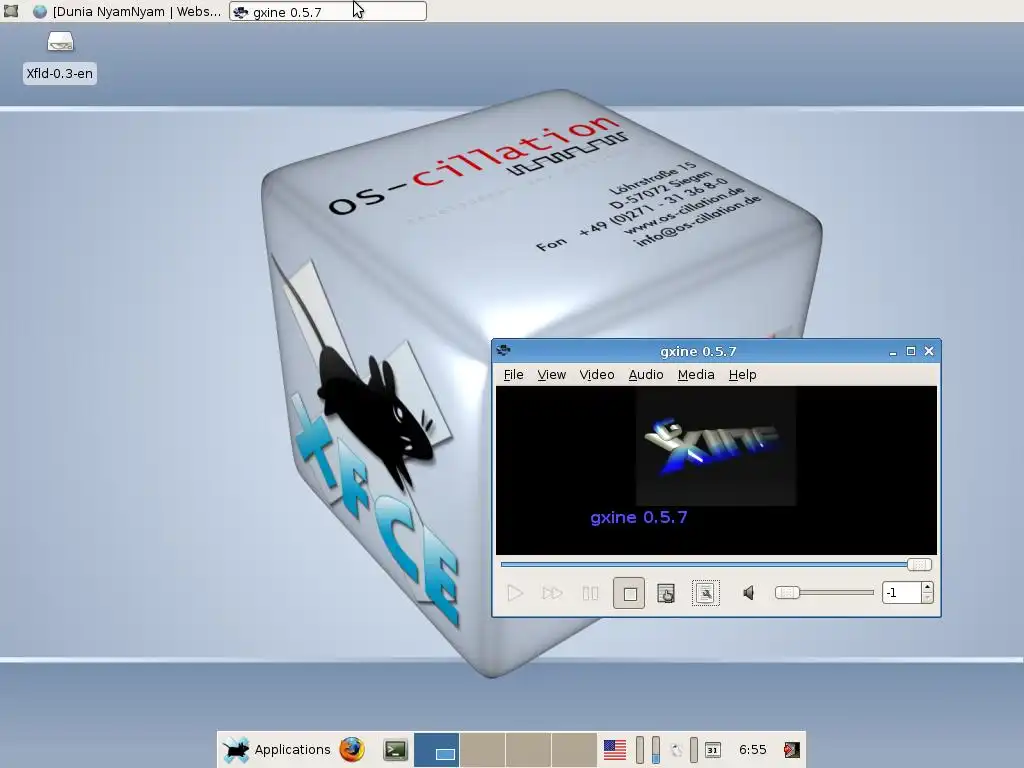
Task: Click the fast forward button in gxine
Action: click(552, 593)
